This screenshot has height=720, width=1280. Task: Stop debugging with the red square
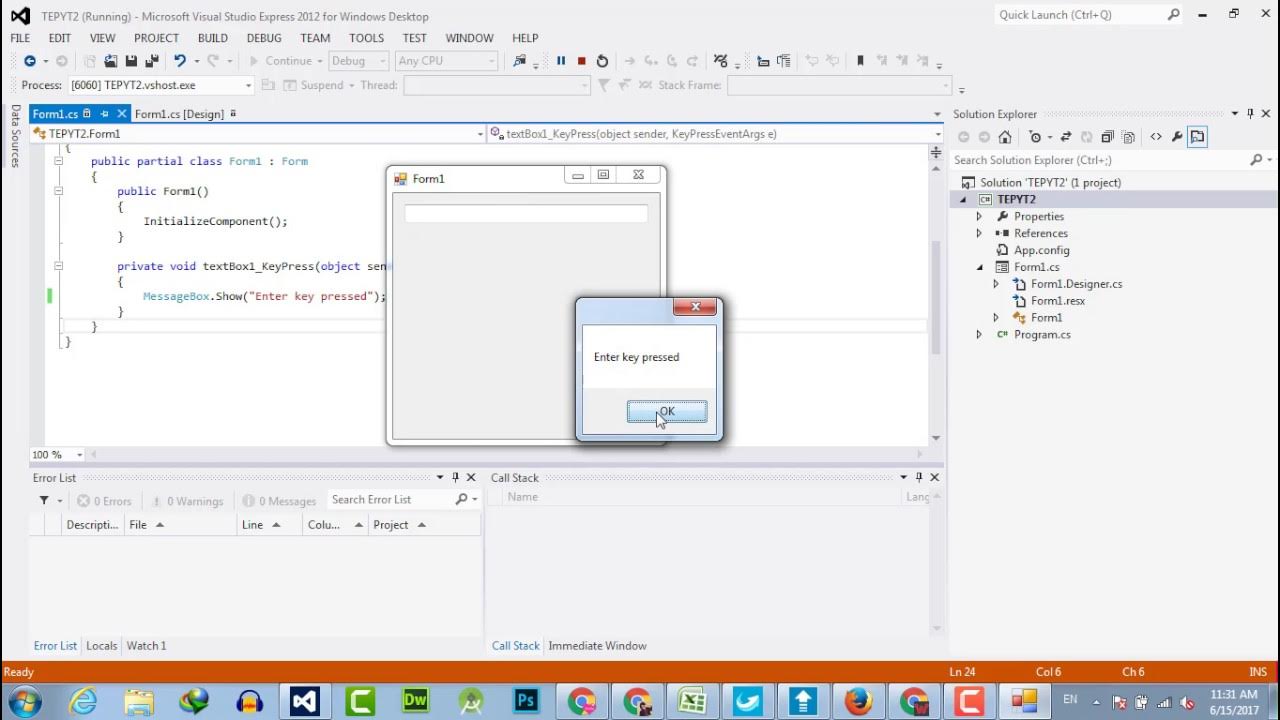581,61
